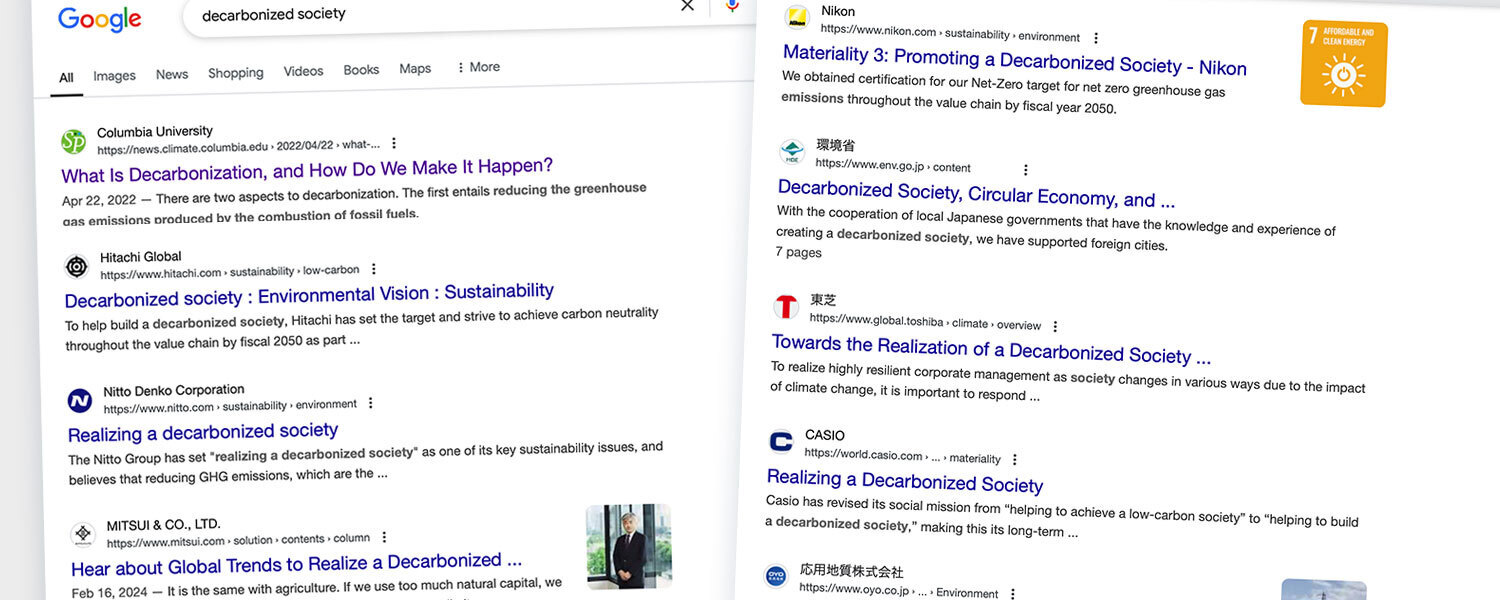Open 'Decarbonized society : Environmental Vision' link
1500x600 pixels.
[x=309, y=295]
